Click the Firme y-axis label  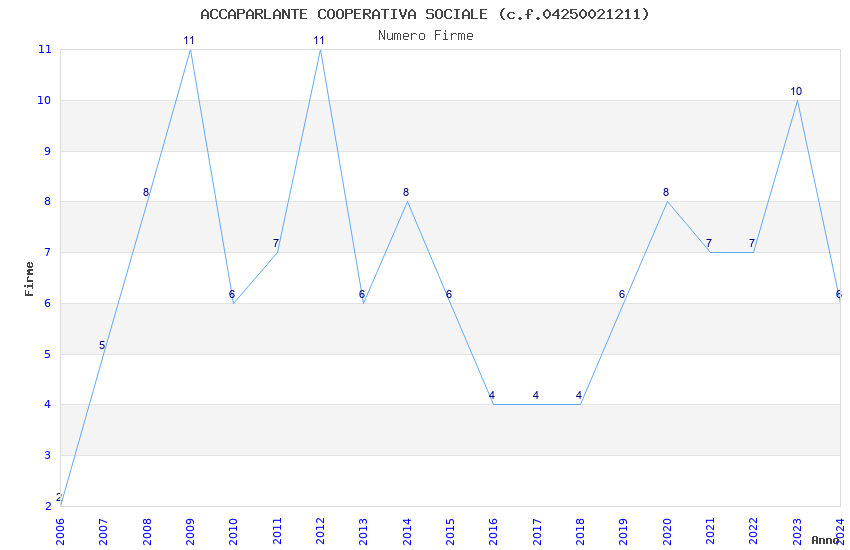tap(29, 279)
